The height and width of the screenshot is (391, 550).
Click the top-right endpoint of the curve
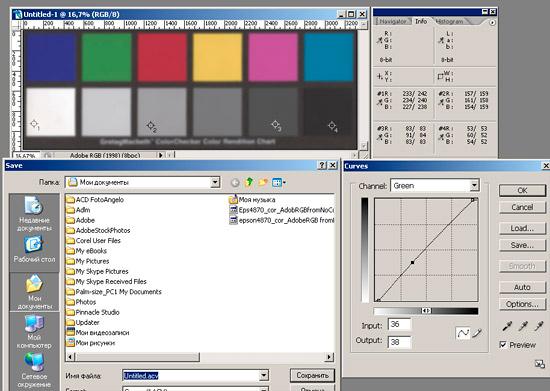[x=473, y=200]
